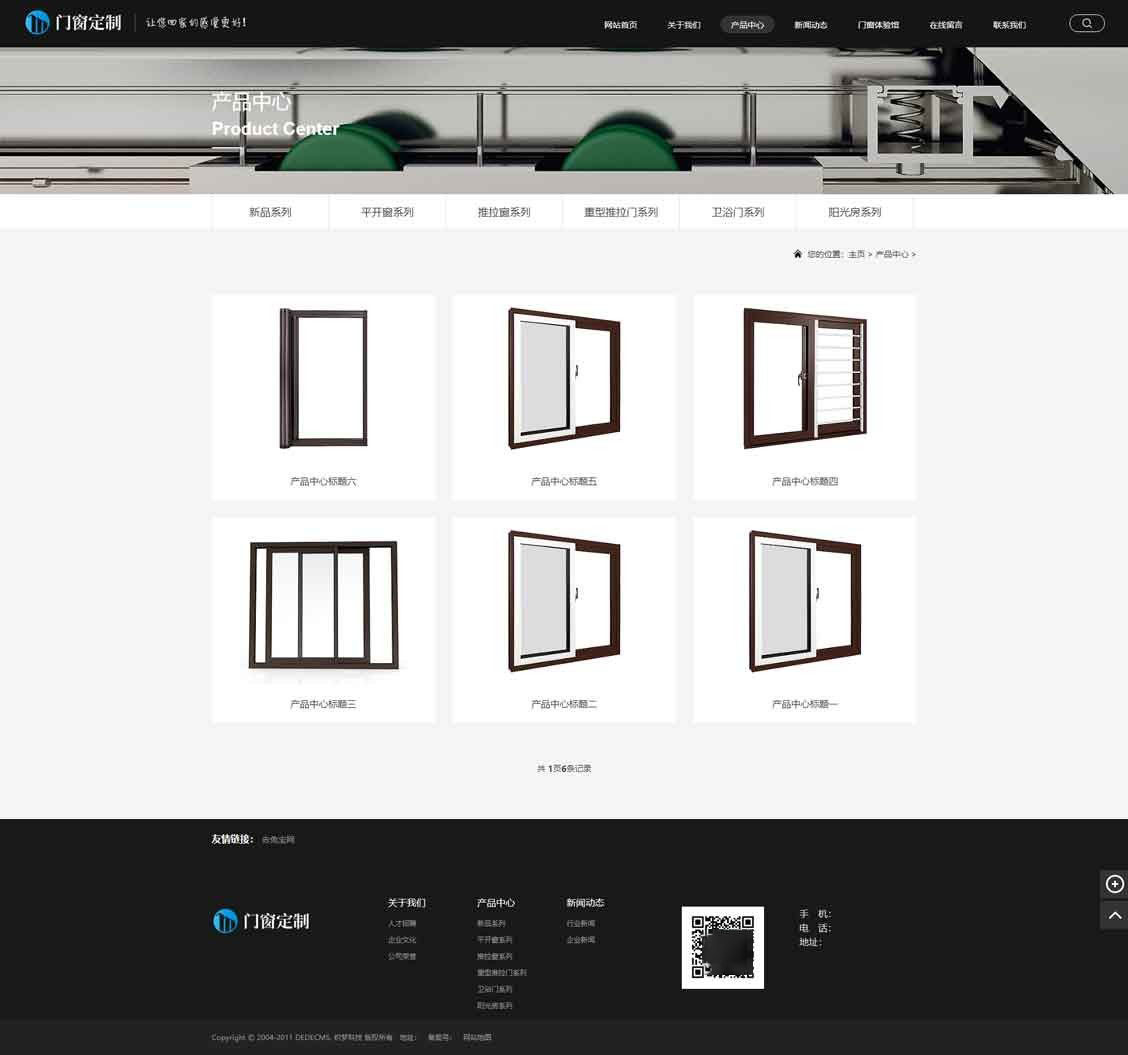Open 在线留言 from the top menu

945,25
